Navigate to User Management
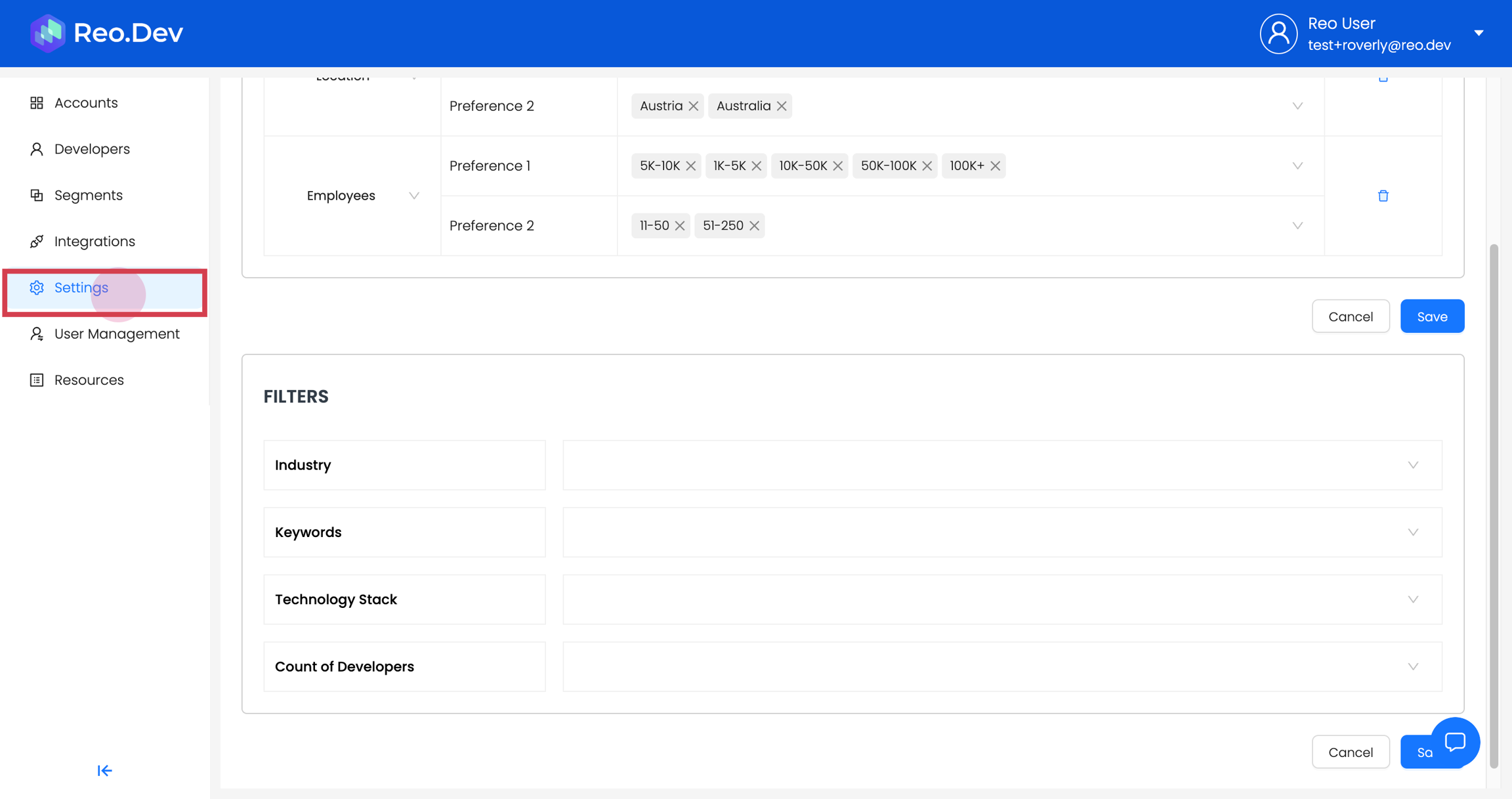Image resolution: width=1512 pixels, height=799 pixels. click(117, 334)
